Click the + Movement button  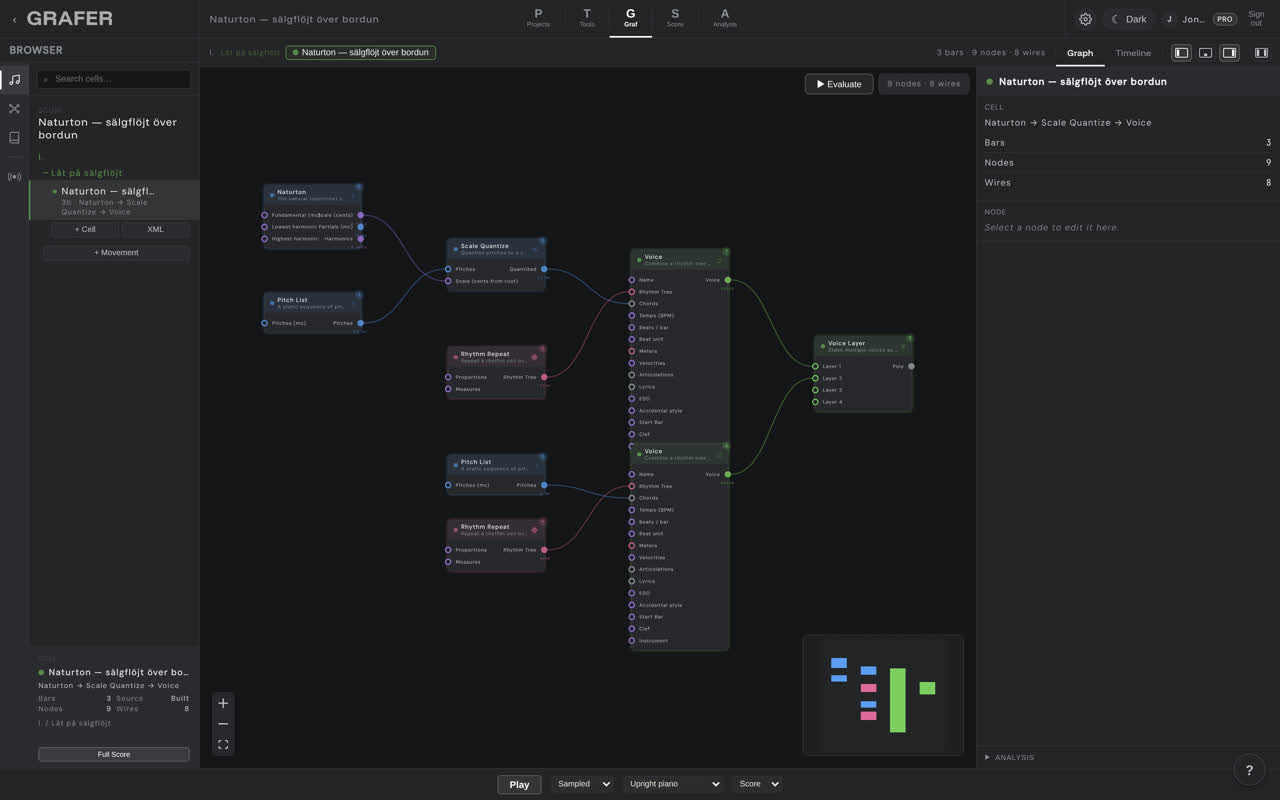point(116,253)
